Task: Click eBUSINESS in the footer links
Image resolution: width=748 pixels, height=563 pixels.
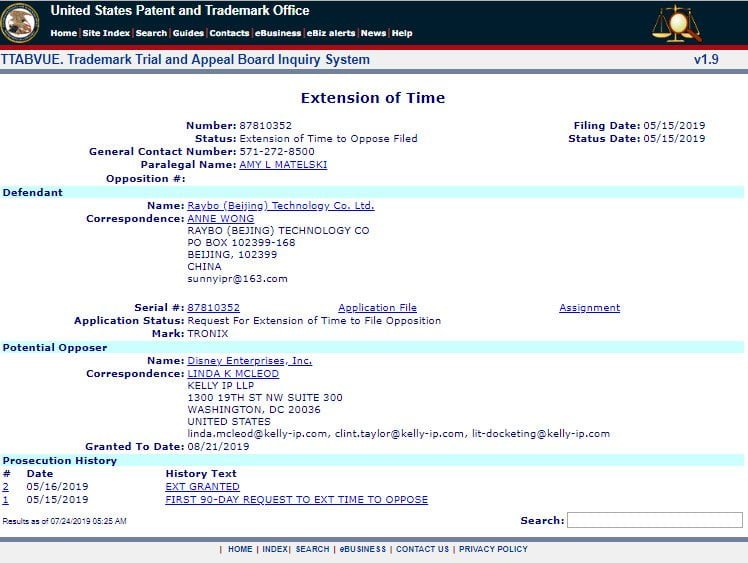Action: [363, 549]
